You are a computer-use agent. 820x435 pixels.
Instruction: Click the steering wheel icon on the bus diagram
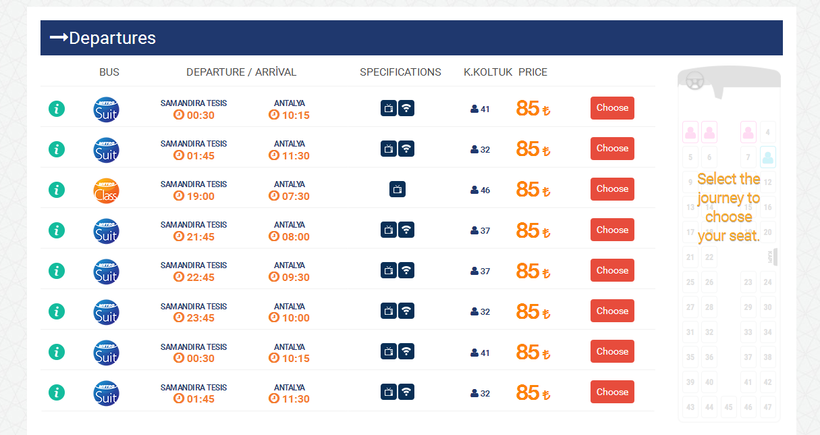tap(696, 82)
